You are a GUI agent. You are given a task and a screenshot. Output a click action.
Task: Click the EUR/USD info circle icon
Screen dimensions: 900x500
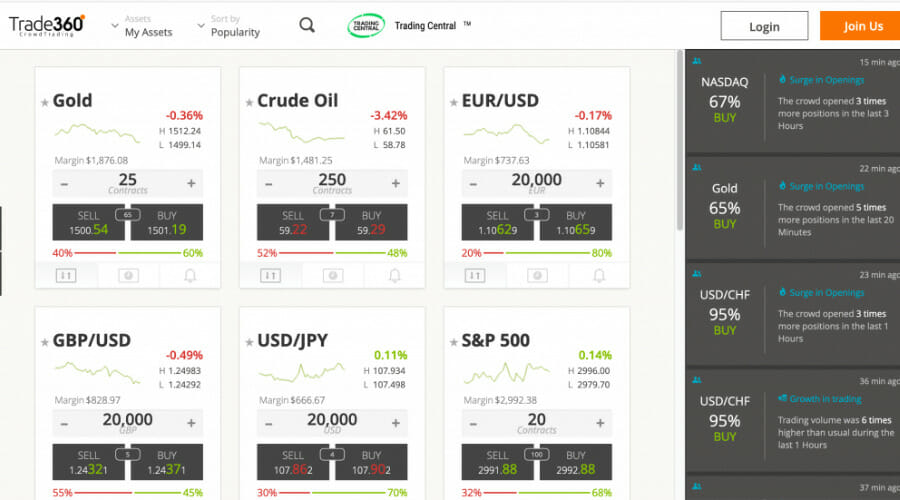[x=537, y=276]
